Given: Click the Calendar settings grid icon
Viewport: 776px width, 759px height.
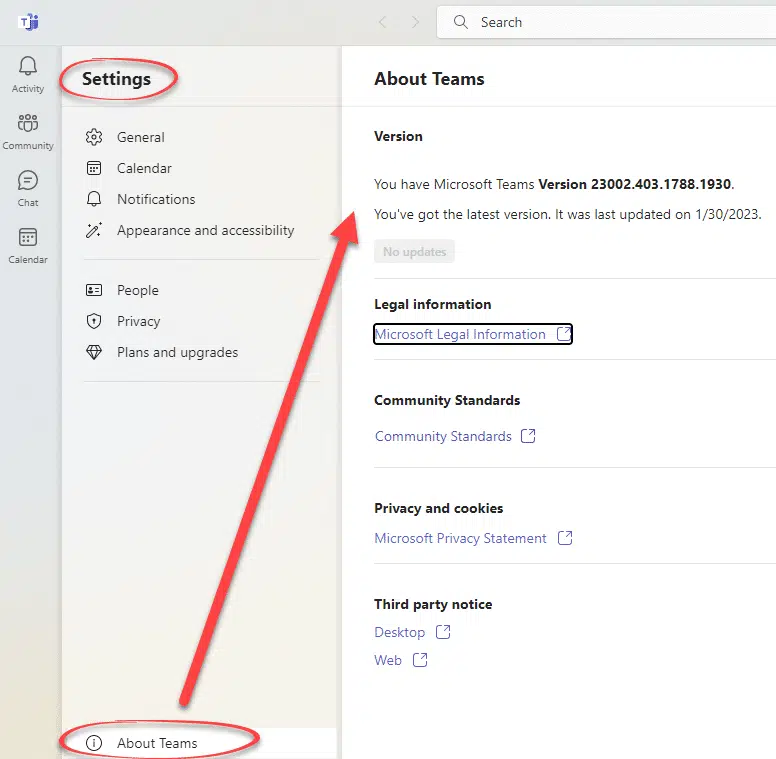Looking at the screenshot, I should tap(94, 168).
